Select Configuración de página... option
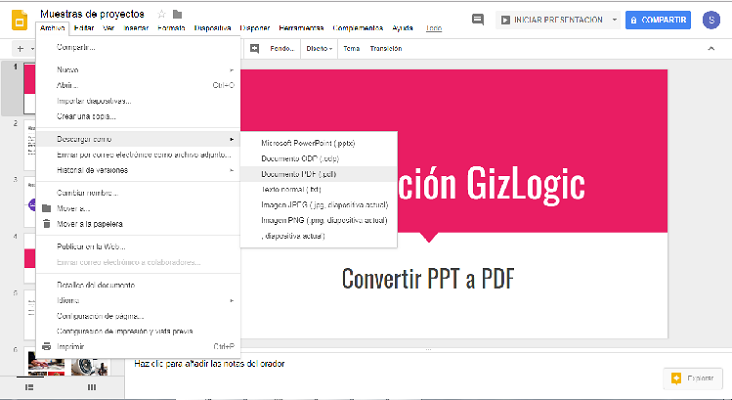 click(138, 316)
